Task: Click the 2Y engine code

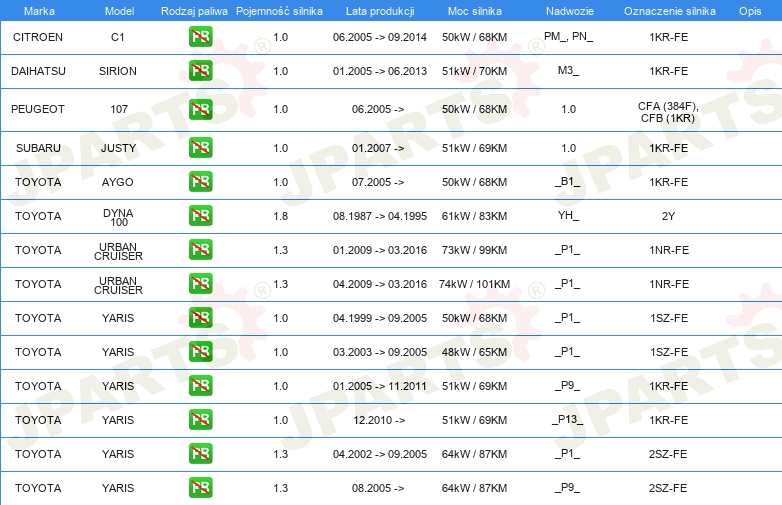Action: click(x=668, y=216)
